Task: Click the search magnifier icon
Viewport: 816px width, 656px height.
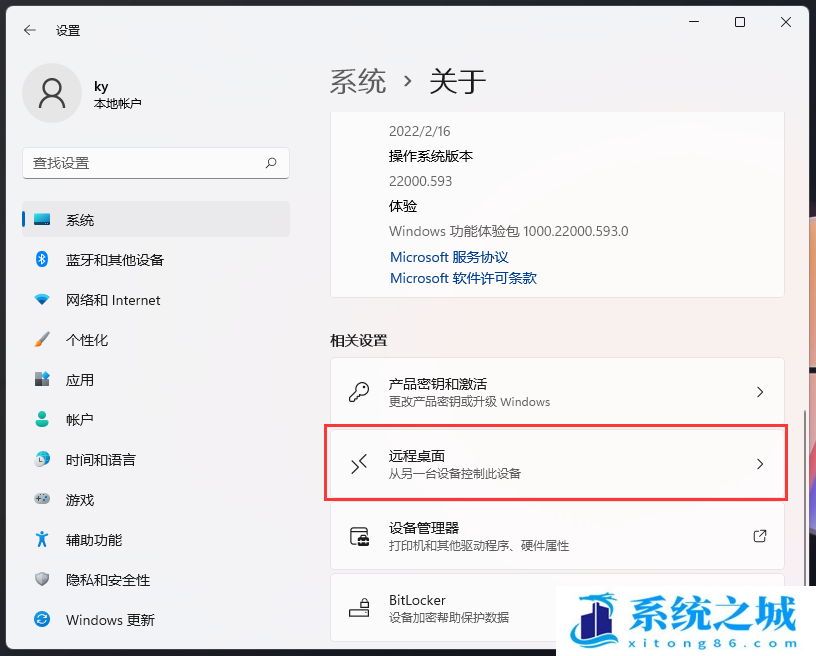Action: (271, 163)
